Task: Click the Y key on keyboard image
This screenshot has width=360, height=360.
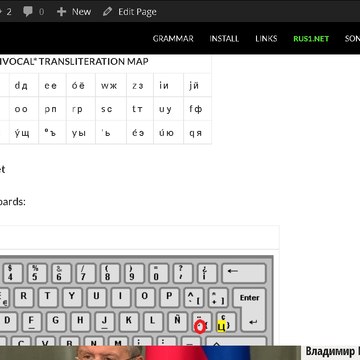Action: click(x=72, y=297)
